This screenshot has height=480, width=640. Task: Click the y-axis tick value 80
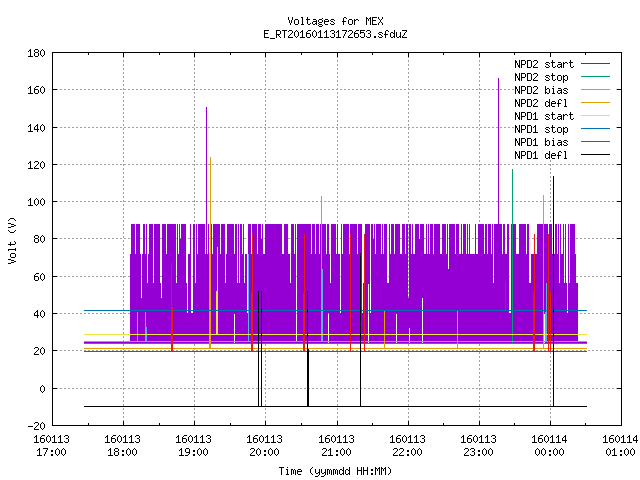click(x=39, y=239)
